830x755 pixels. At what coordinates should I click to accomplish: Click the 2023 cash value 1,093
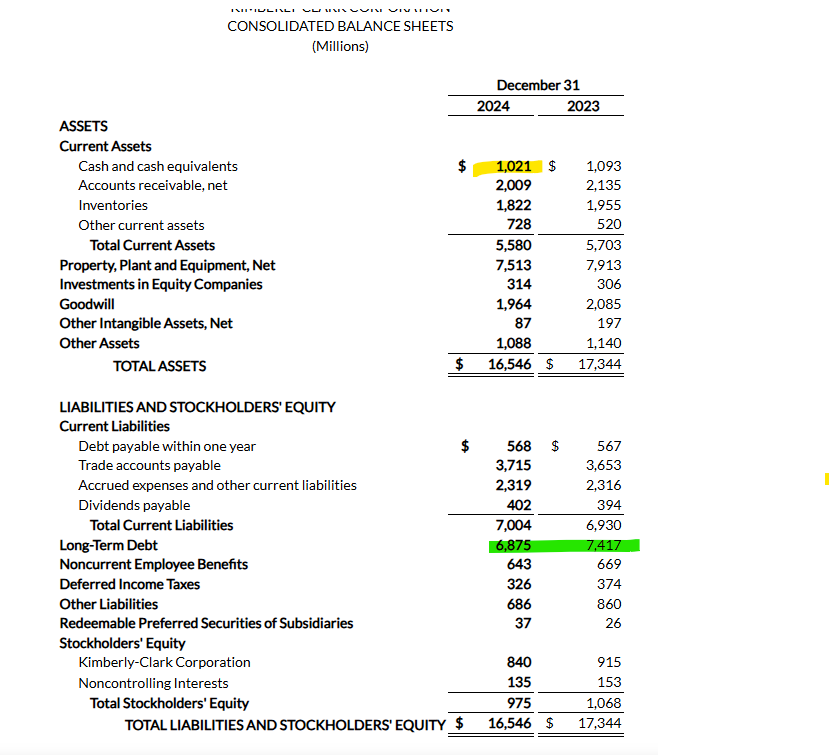(x=603, y=166)
